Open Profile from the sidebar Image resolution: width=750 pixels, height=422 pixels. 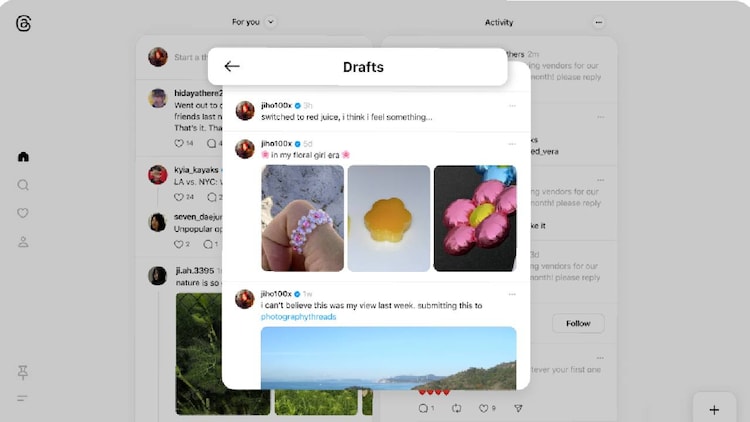(x=23, y=242)
